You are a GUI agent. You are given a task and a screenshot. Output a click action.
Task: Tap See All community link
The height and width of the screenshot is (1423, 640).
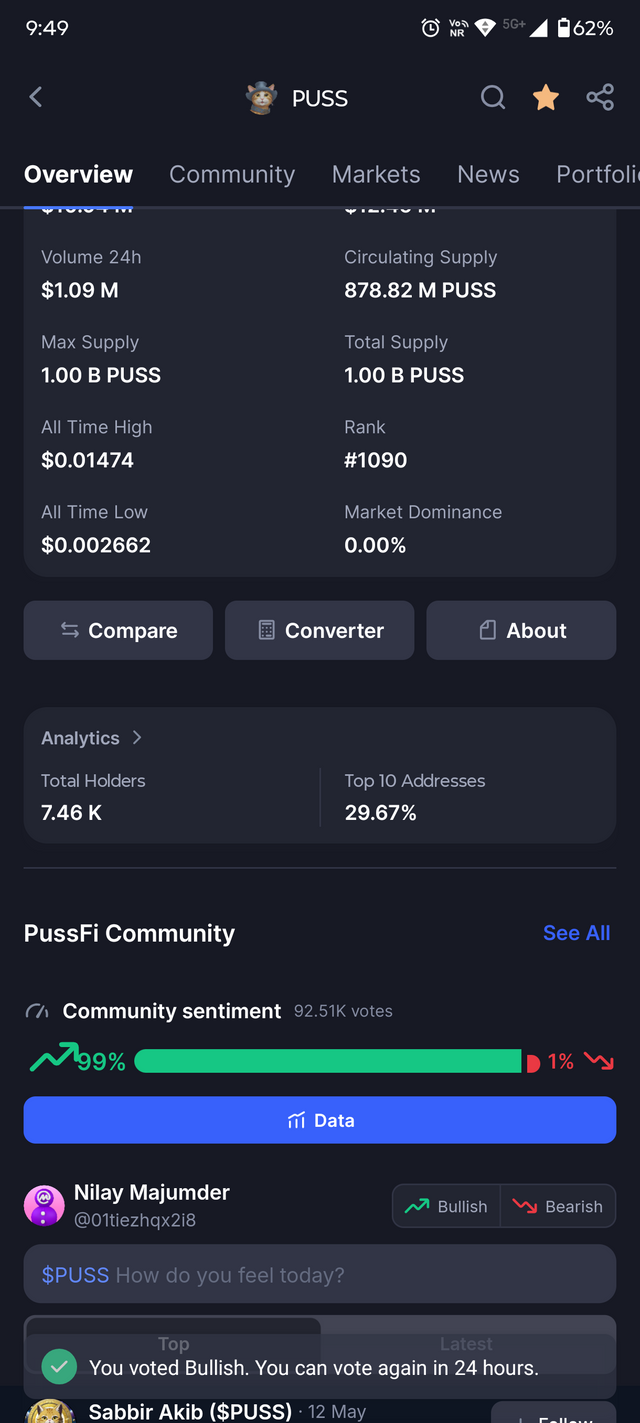pyautogui.click(x=576, y=933)
